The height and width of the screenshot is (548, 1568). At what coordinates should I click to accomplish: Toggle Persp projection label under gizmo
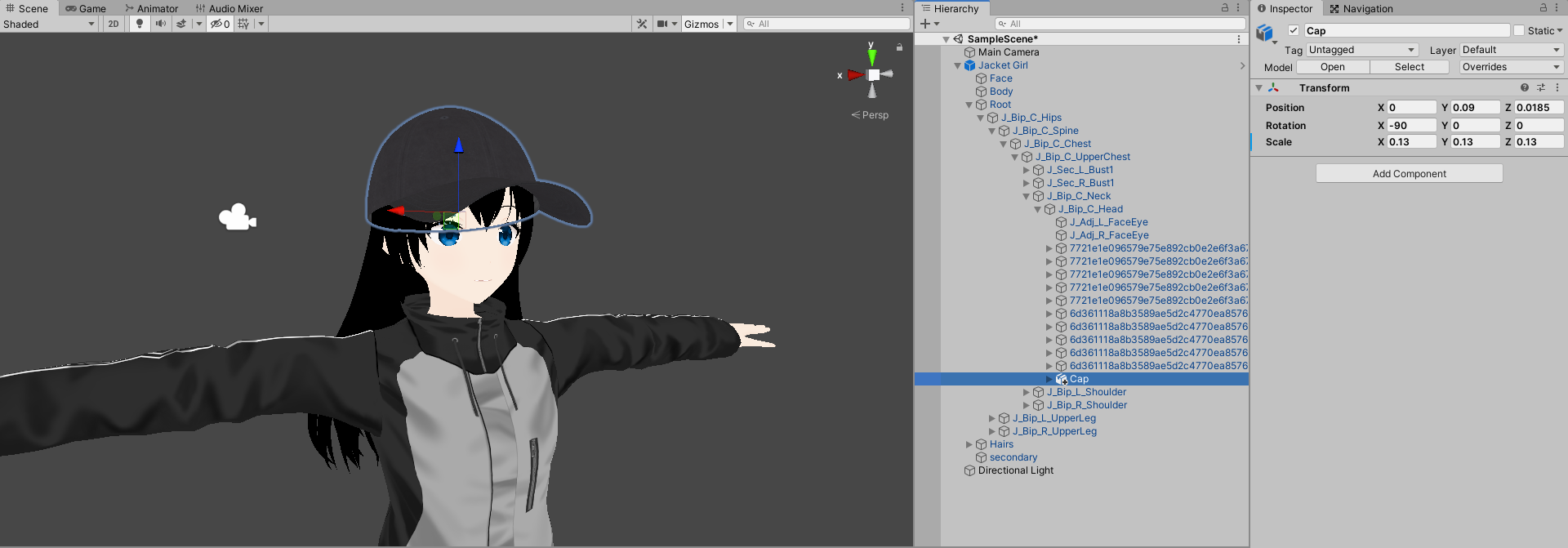click(870, 115)
